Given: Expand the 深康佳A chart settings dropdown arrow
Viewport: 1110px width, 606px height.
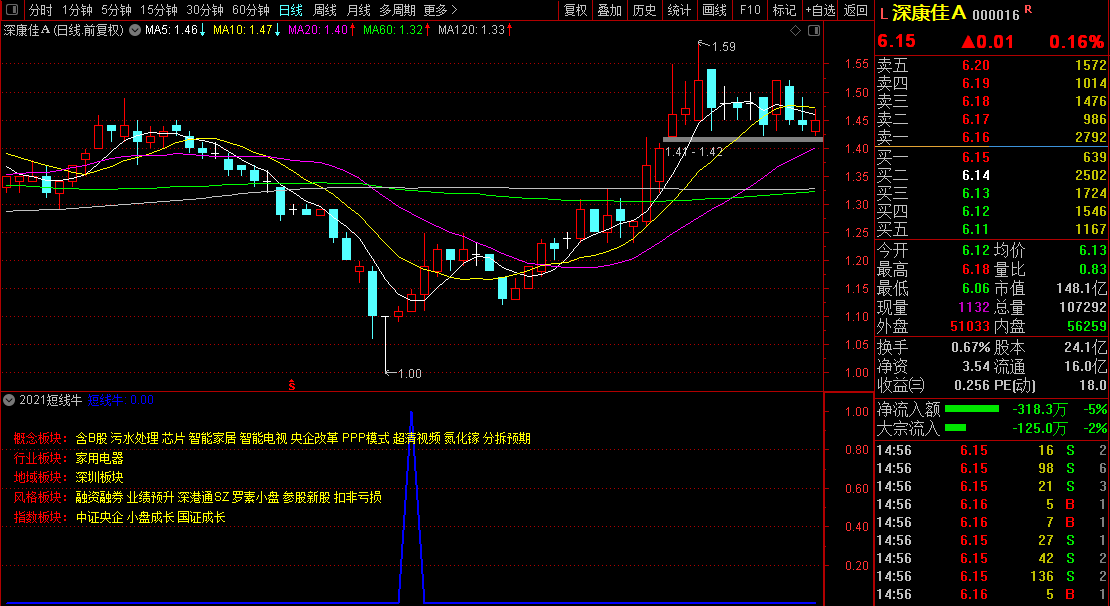Looking at the screenshot, I should pos(135,30).
